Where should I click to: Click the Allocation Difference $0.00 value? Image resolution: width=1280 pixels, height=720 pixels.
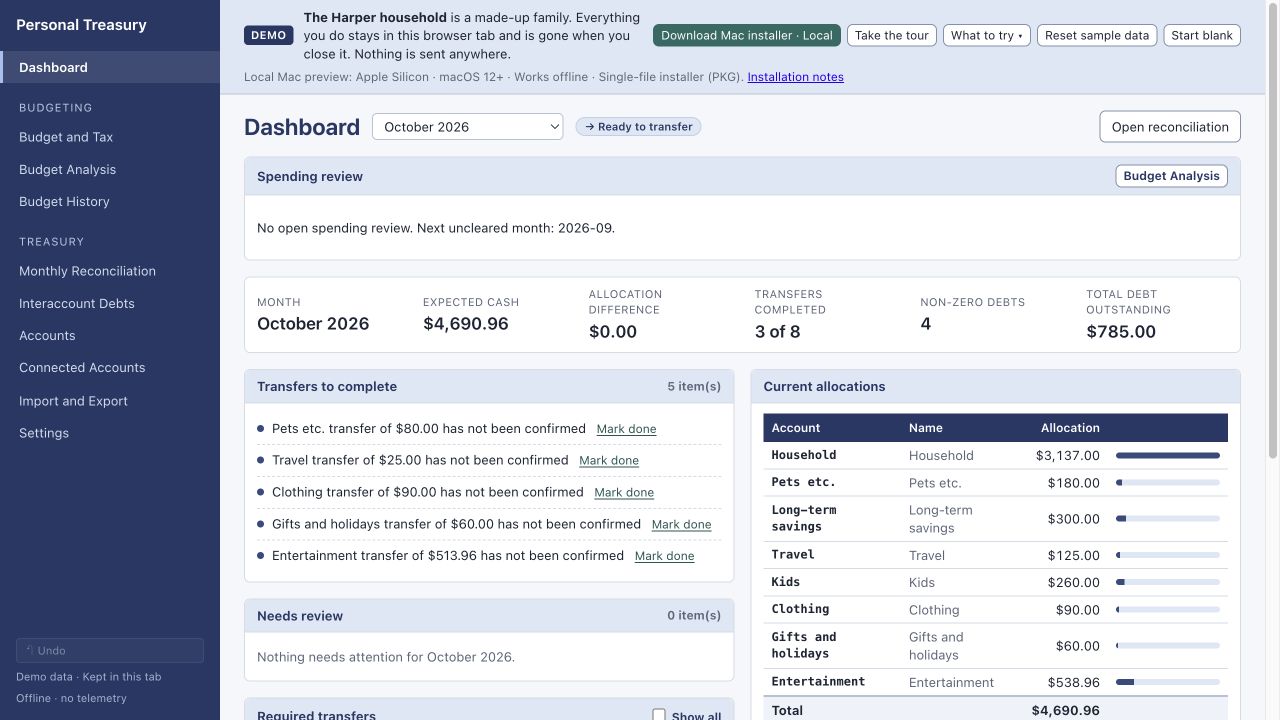[x=613, y=332]
